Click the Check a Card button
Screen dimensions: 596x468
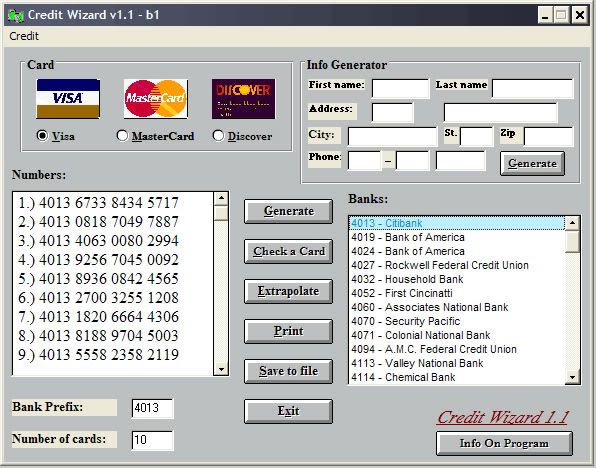(288, 251)
